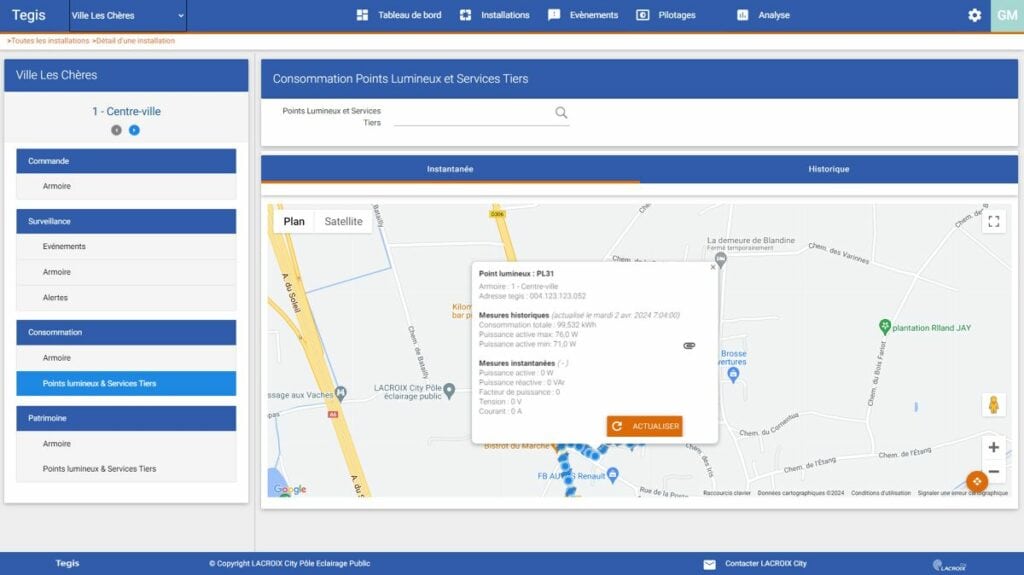Open the Analyse menu
Screen dimensions: 1024x575
pos(774,15)
